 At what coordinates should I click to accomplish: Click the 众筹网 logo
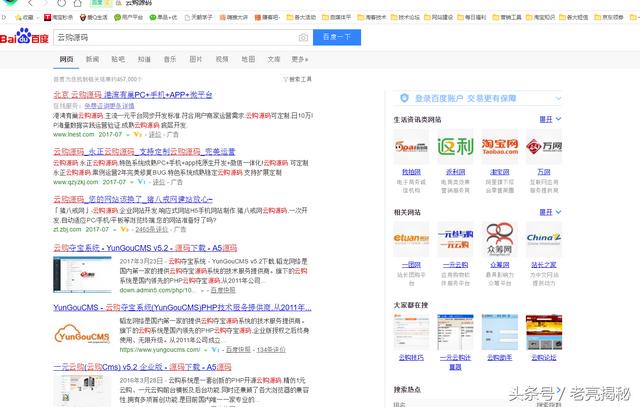pyautogui.click(x=500, y=239)
